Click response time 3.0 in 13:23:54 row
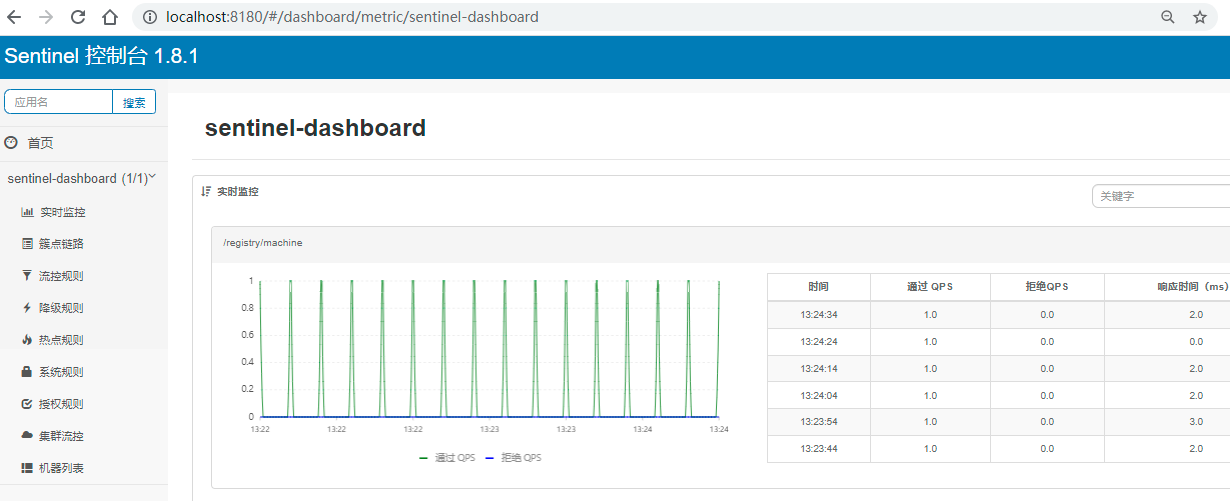Screen dimensions: 1230x501 point(1196,422)
